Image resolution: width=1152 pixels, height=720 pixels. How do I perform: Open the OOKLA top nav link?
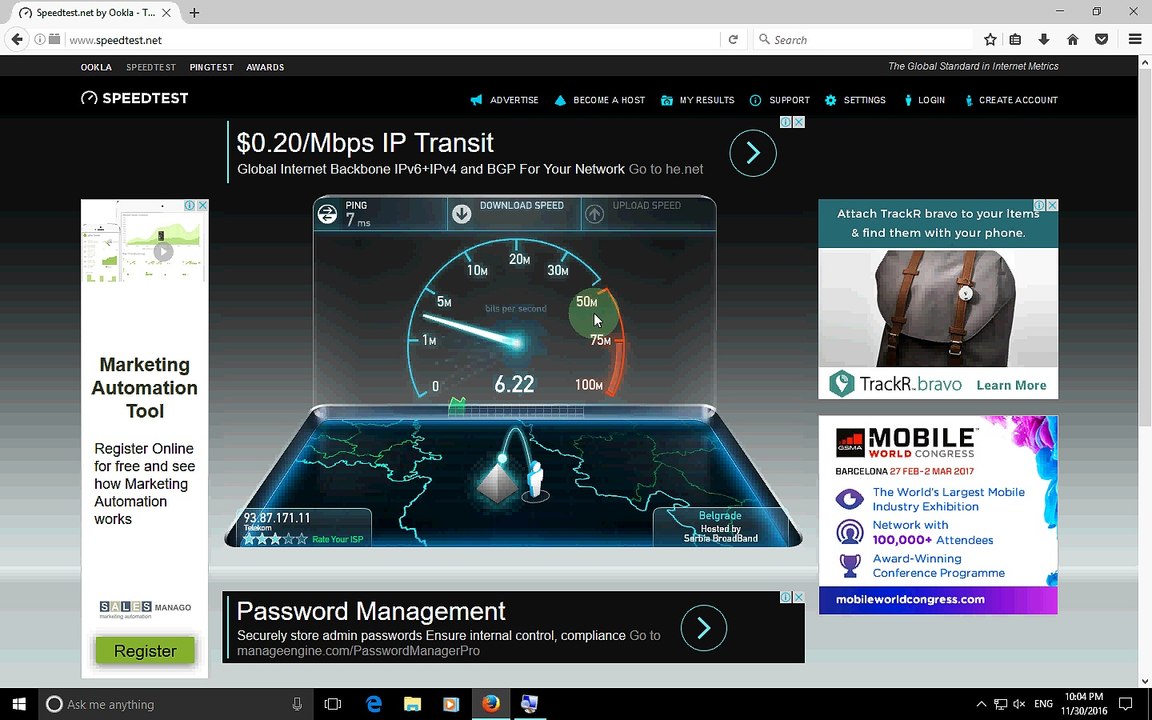click(x=96, y=67)
